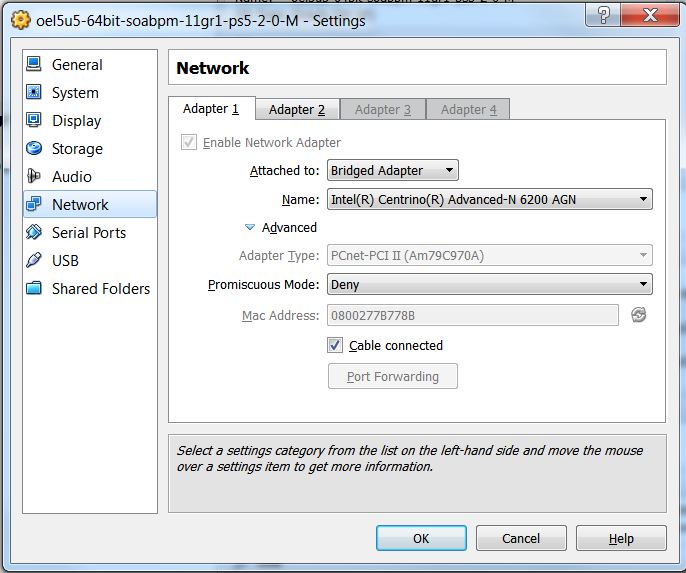The width and height of the screenshot is (686, 573).
Task: Click the Shared Folders folder icon
Action: pyautogui.click(x=34, y=288)
